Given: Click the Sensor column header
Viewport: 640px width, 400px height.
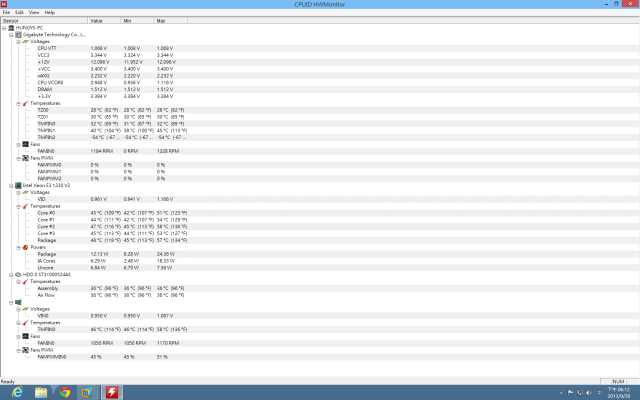Looking at the screenshot, I should [x=44, y=20].
